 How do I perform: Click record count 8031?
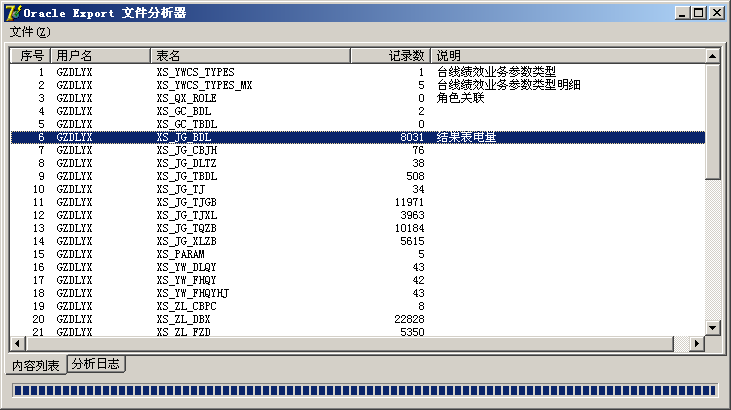pyautogui.click(x=412, y=138)
